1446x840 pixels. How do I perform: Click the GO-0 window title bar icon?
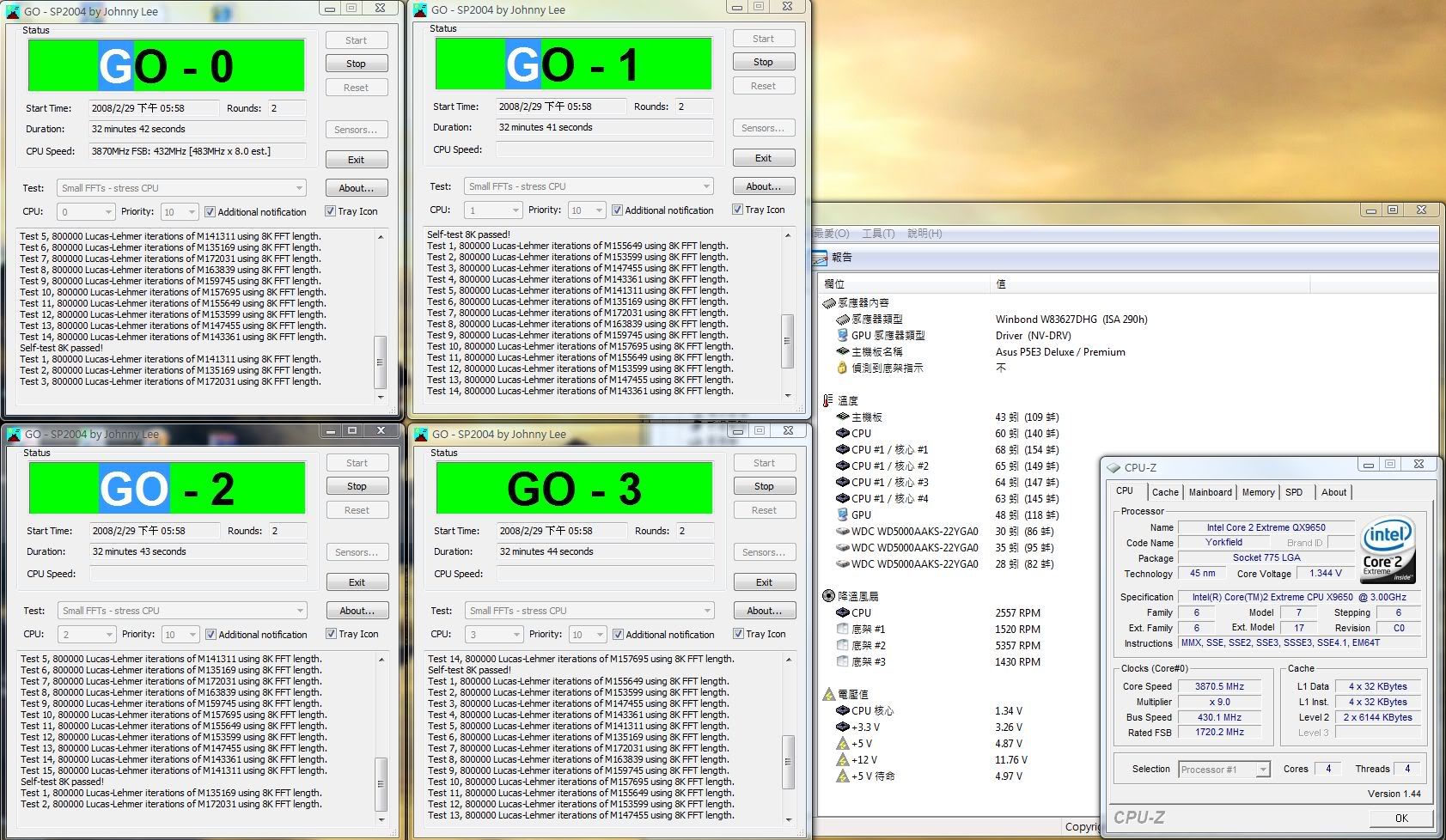click(14, 12)
